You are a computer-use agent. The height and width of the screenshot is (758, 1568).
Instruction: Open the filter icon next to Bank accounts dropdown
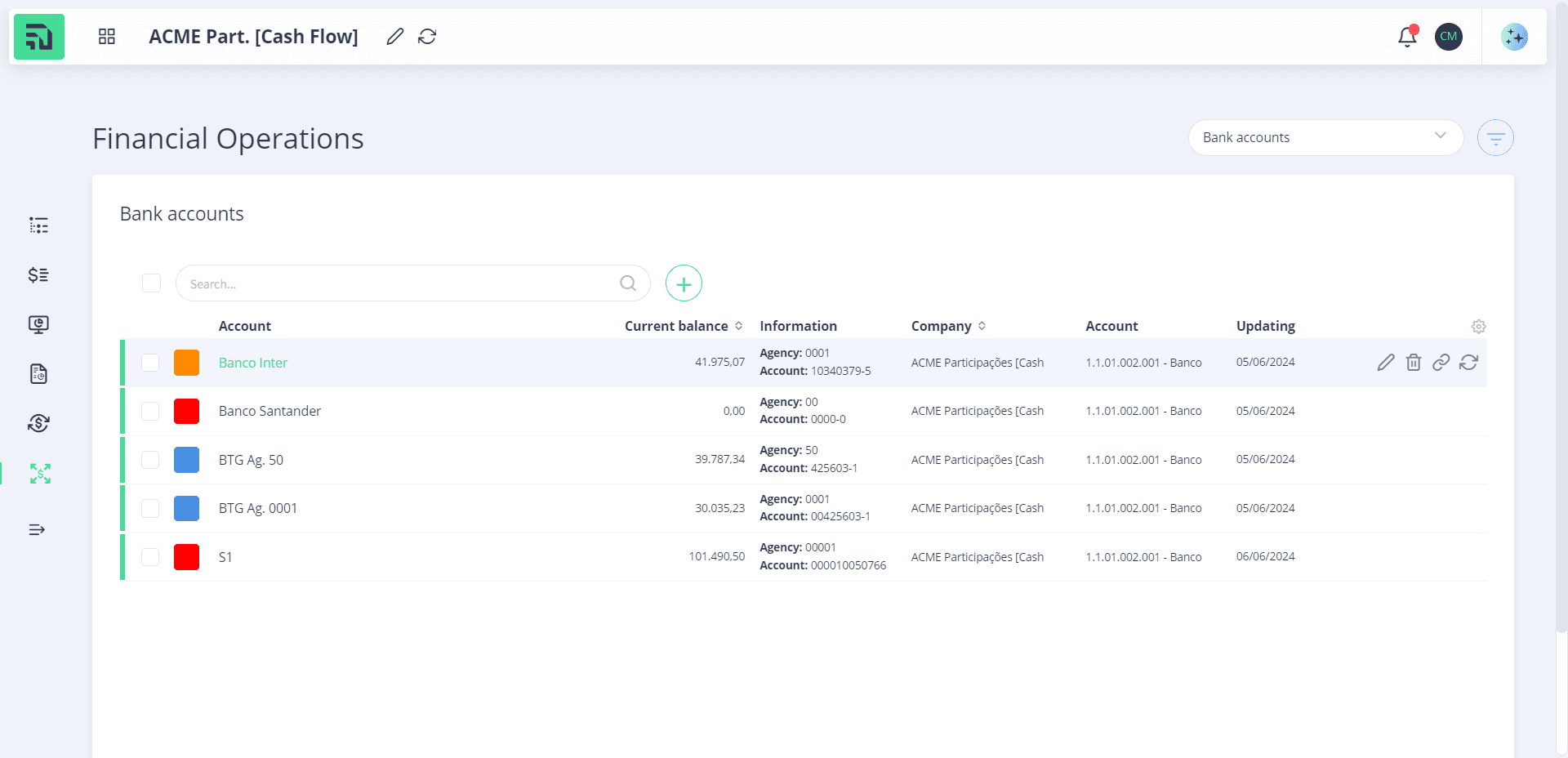(x=1495, y=138)
